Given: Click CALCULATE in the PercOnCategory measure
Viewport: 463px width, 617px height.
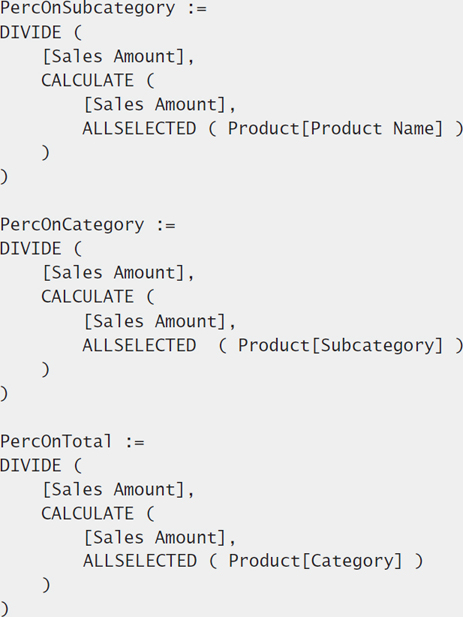Looking at the screenshot, I should [87, 297].
